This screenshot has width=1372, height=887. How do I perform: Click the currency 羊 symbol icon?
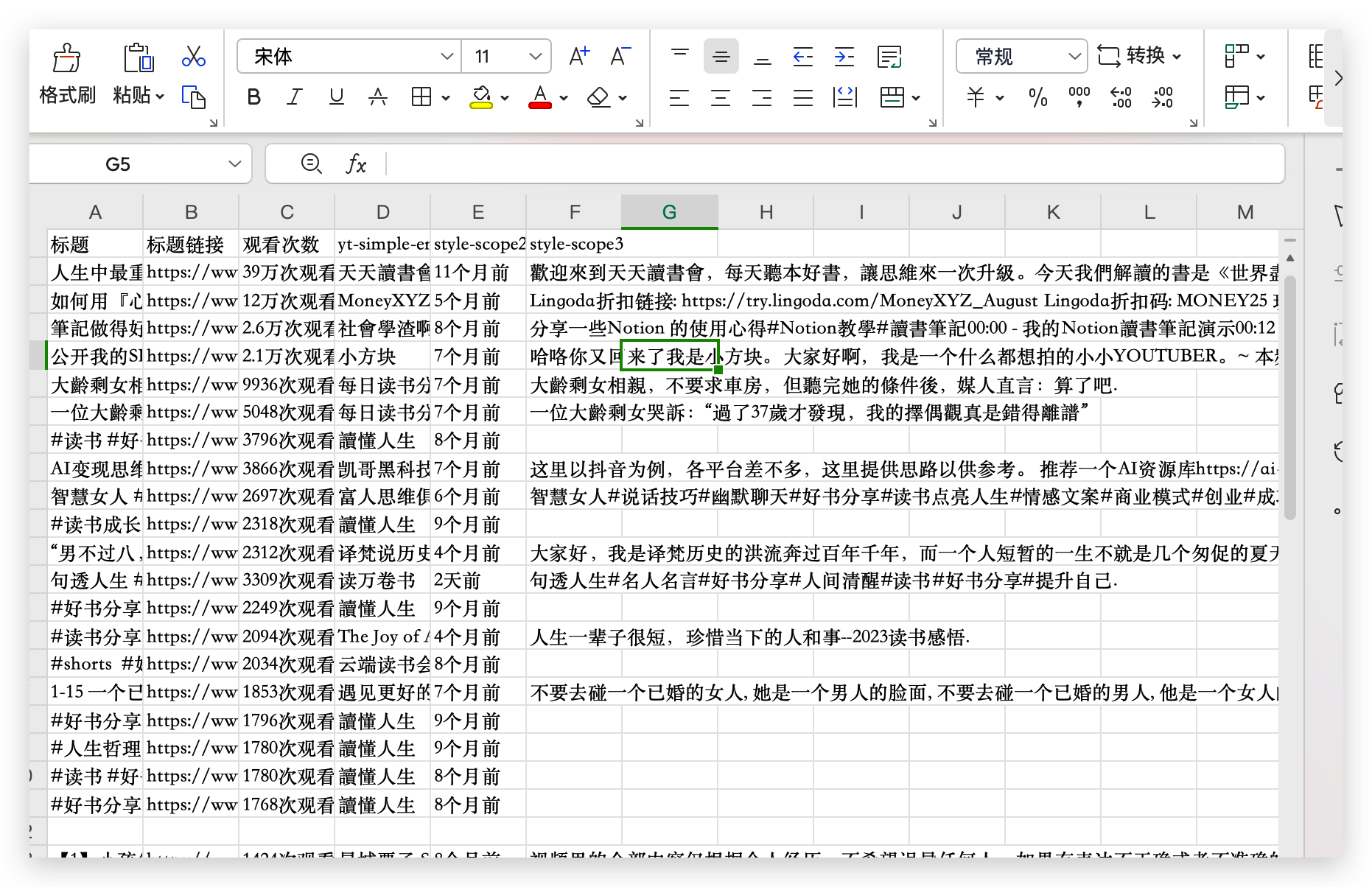tap(976, 97)
